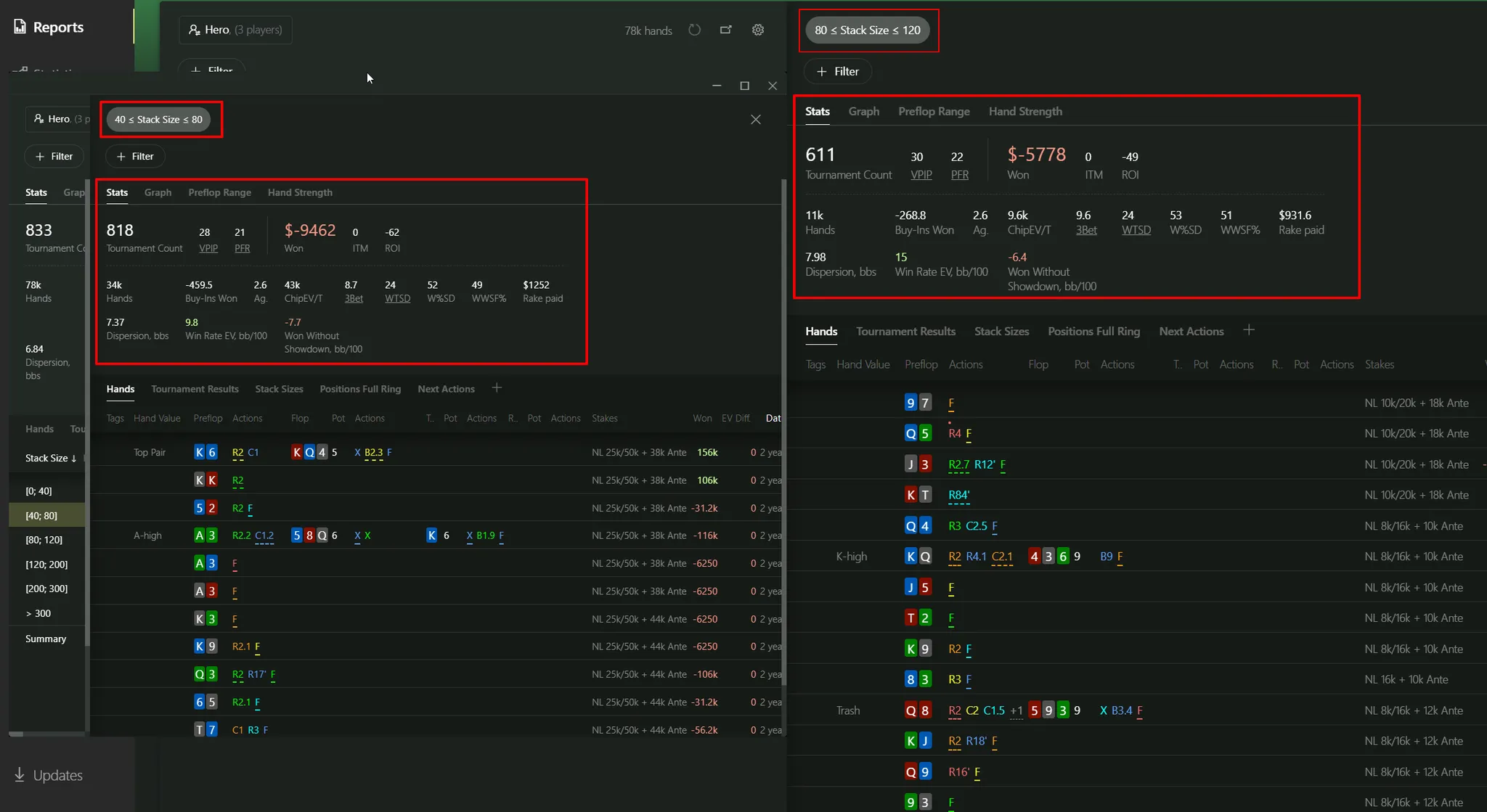Click the underlined VPIP stat link on right

point(921,175)
